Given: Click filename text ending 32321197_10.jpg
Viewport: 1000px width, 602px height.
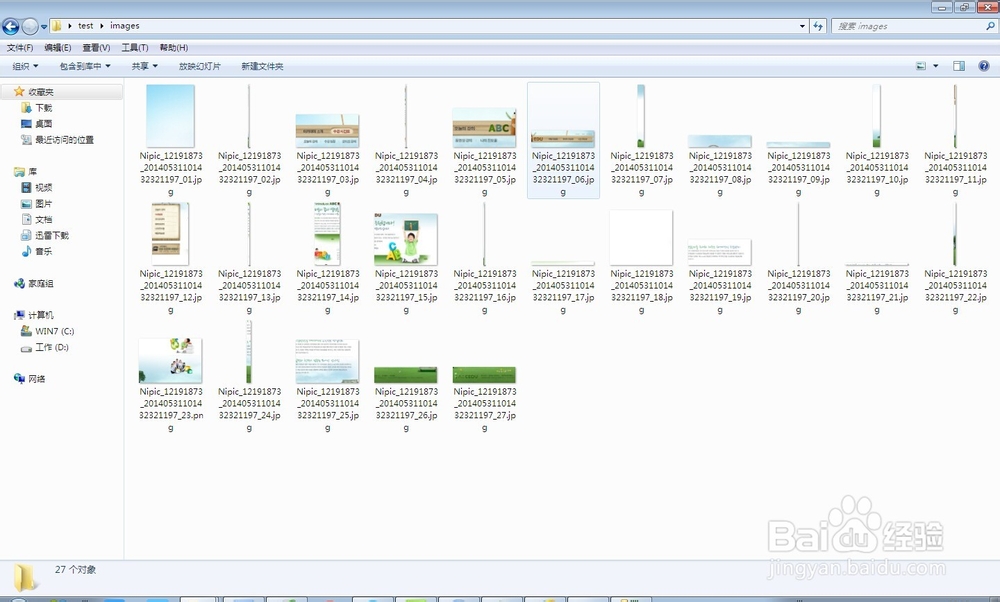Looking at the screenshot, I should 877,174.
